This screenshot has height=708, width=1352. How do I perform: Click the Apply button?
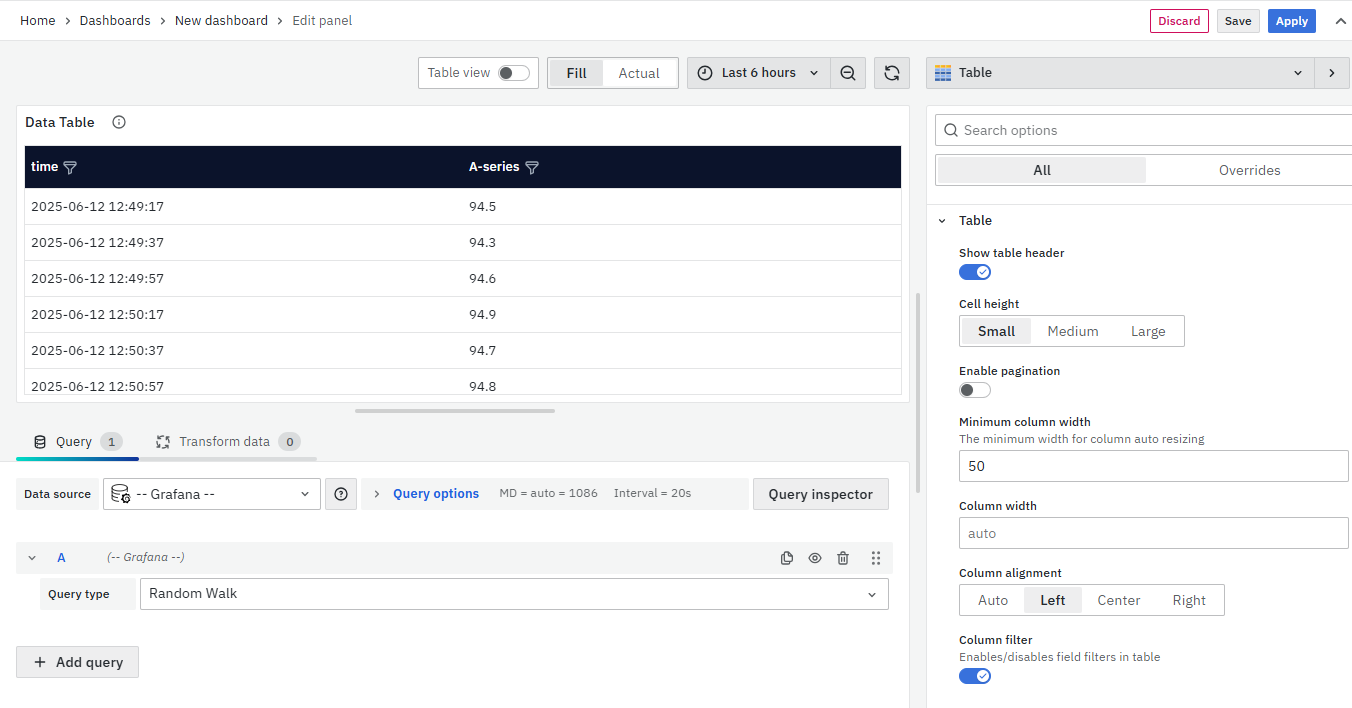[x=1291, y=21]
